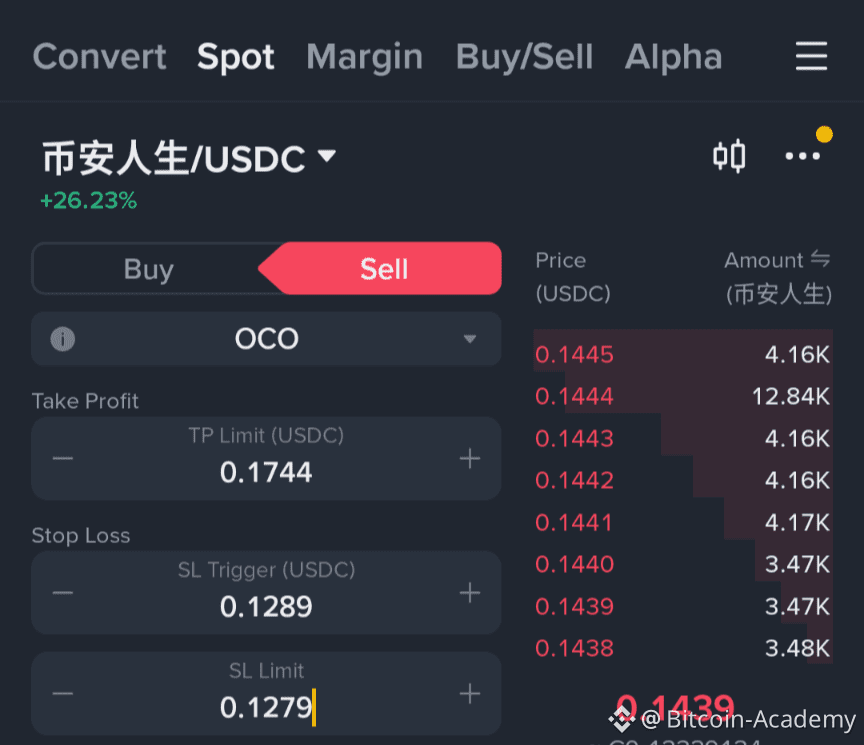
Task: Increase TP Limit with plus icon
Action: coord(469,458)
